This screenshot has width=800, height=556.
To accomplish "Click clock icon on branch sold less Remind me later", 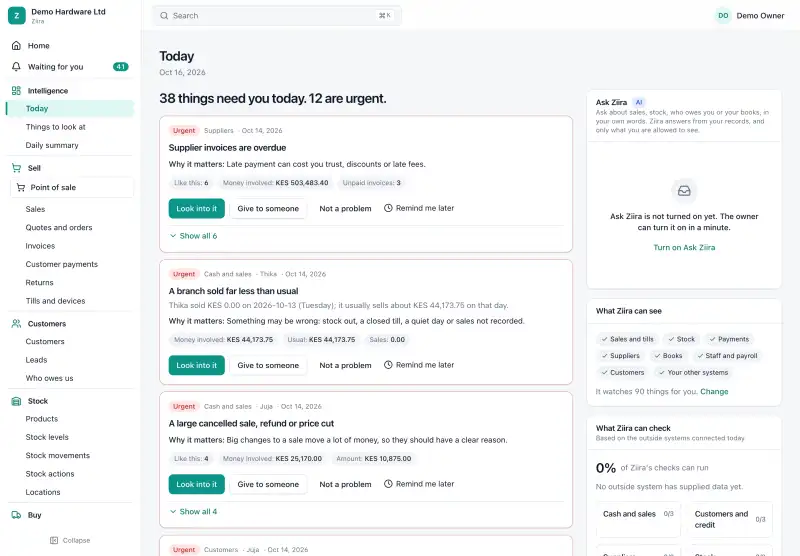I will point(388,365).
